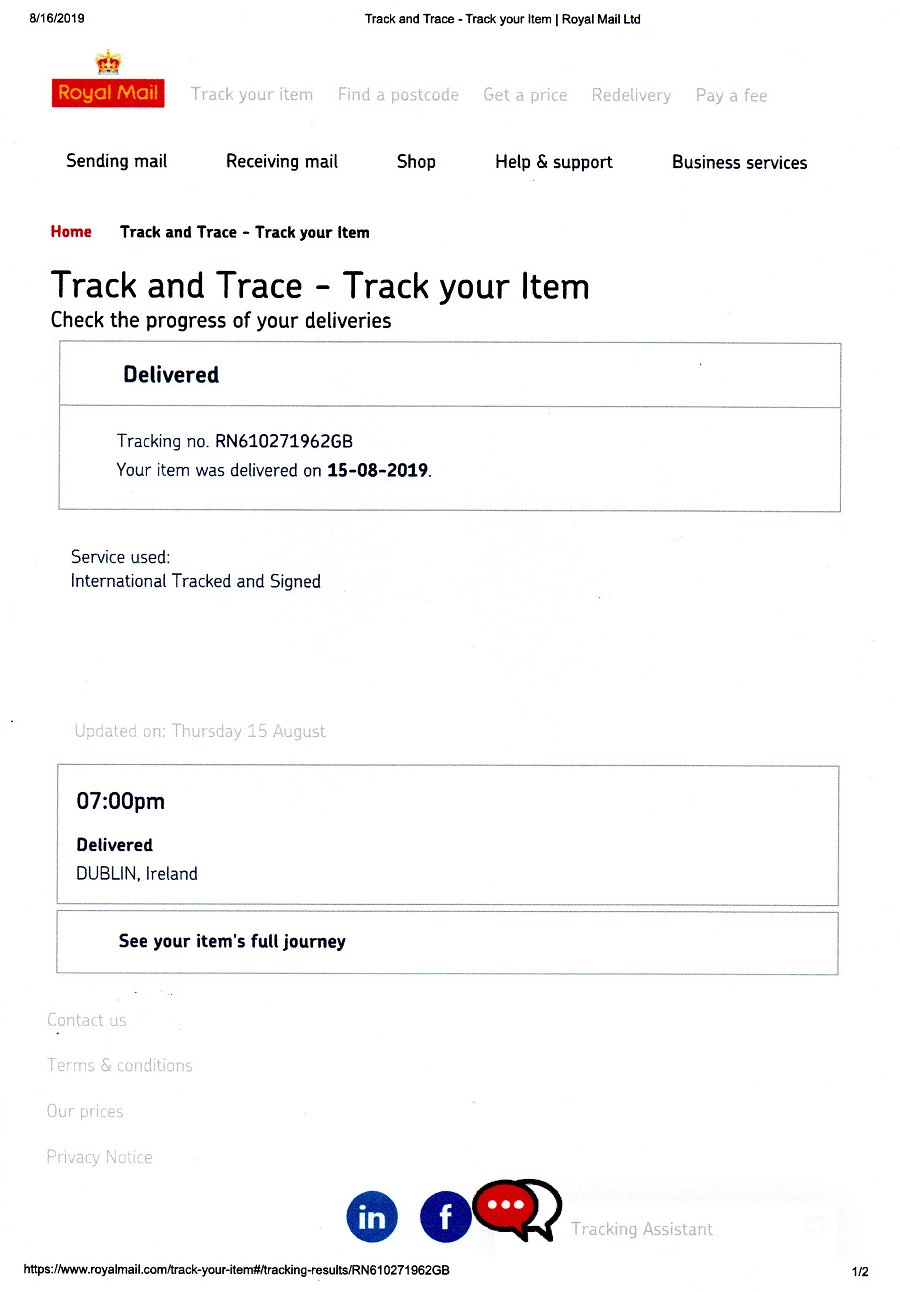
Task: Click the Pay a fee link
Action: click(x=731, y=96)
